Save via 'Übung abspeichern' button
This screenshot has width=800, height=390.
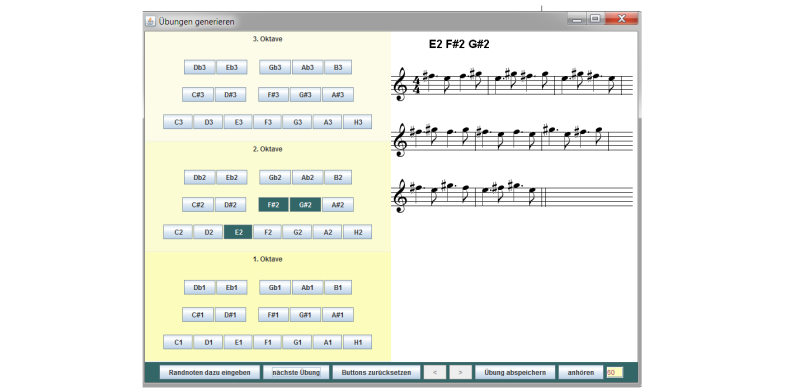pos(515,373)
